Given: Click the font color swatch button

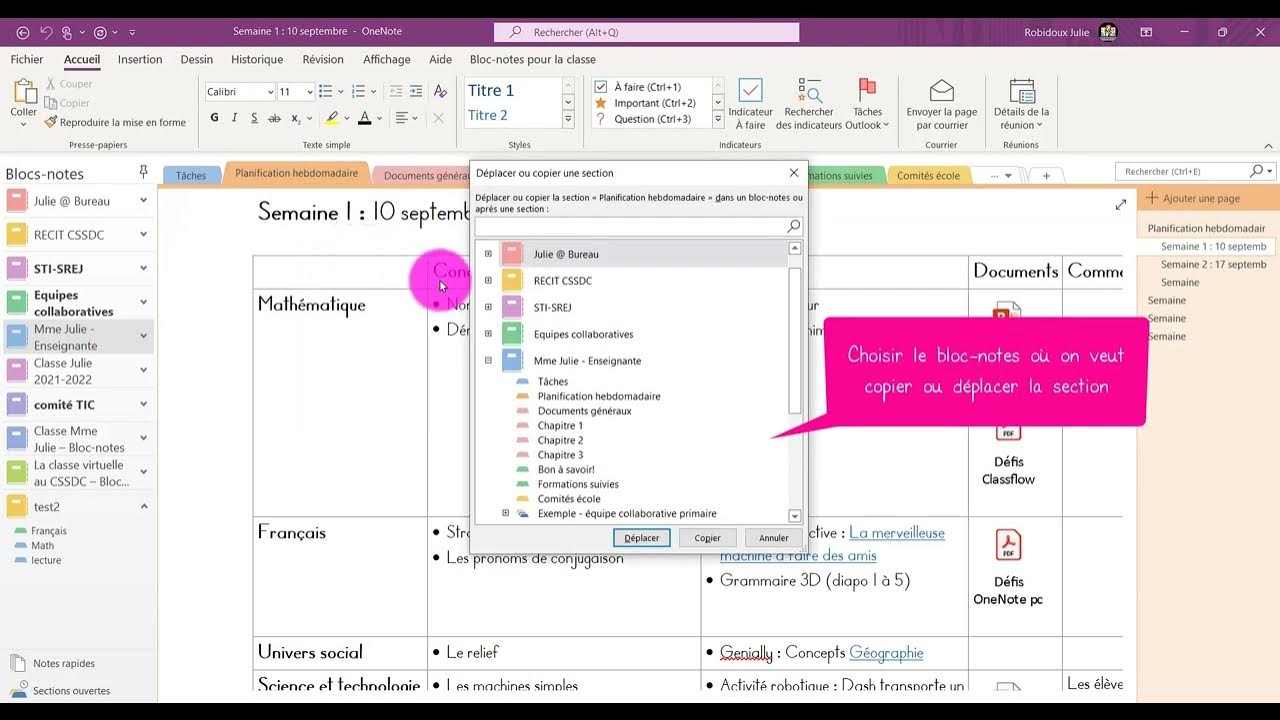Looking at the screenshot, I should tap(364, 118).
